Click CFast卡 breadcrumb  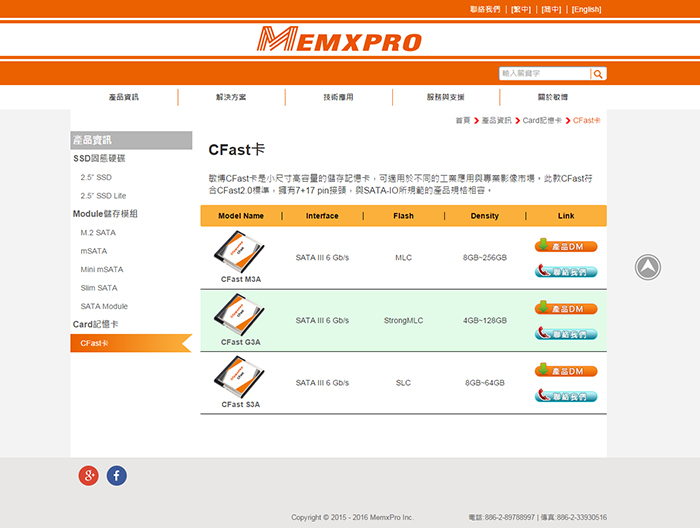coord(587,121)
